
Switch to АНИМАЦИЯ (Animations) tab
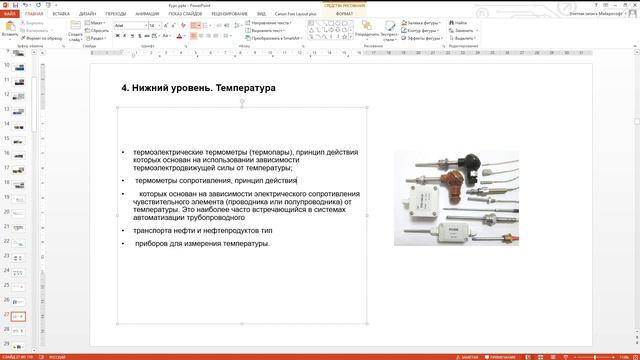pyautogui.click(x=147, y=13)
